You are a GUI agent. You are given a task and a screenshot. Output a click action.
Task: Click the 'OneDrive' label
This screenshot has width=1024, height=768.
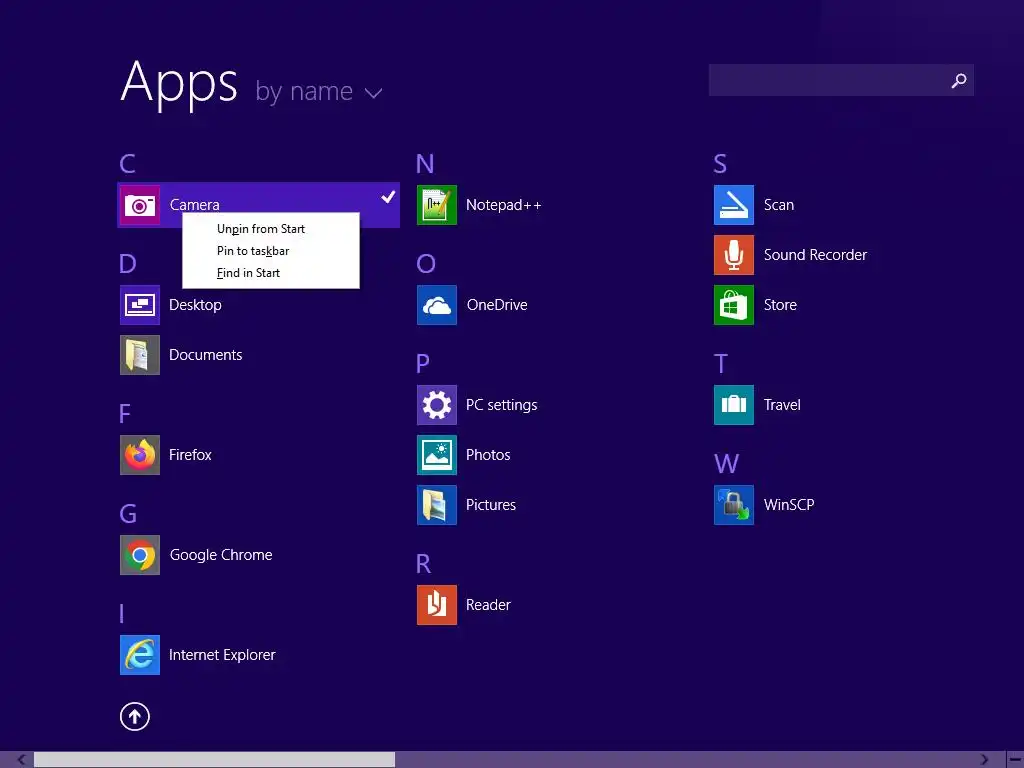[x=497, y=305]
